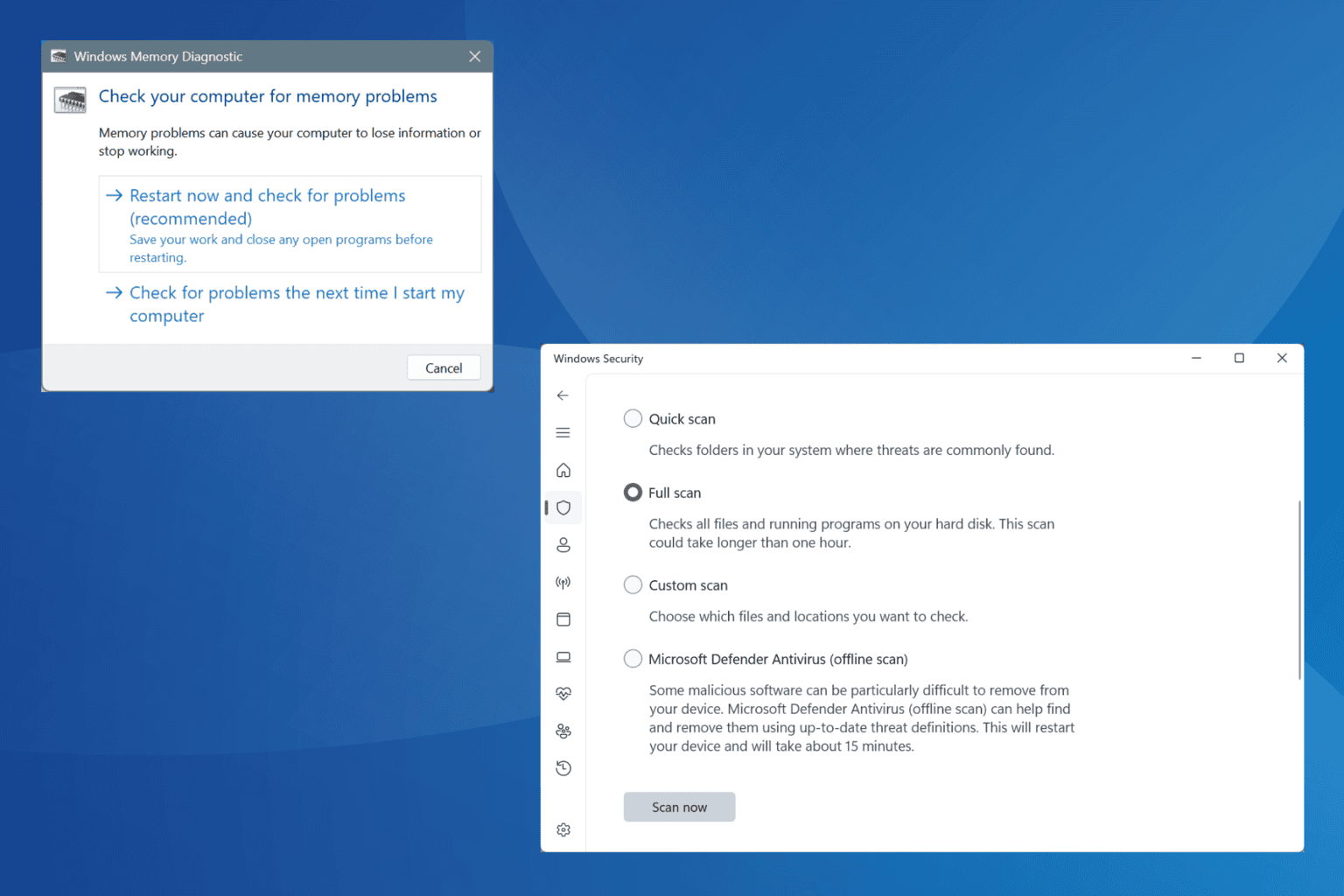
Task: Open the Home section in Windows Security
Action: [563, 471]
